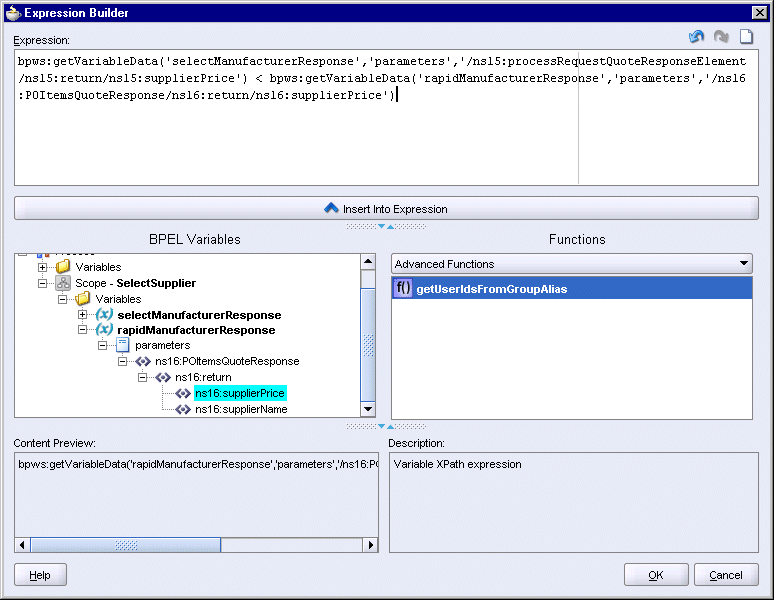Click the Undo arrow icon
The image size is (774, 600).
[696, 37]
